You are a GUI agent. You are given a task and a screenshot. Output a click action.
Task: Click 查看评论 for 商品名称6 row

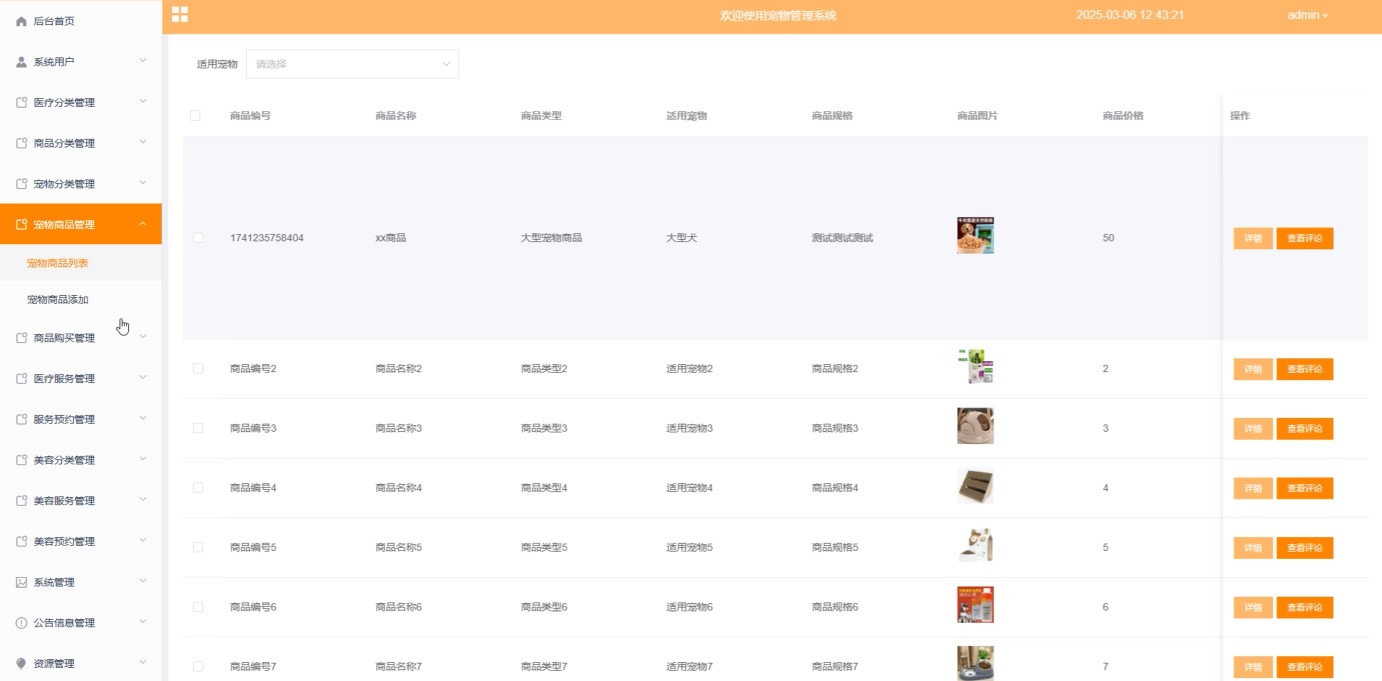1305,607
